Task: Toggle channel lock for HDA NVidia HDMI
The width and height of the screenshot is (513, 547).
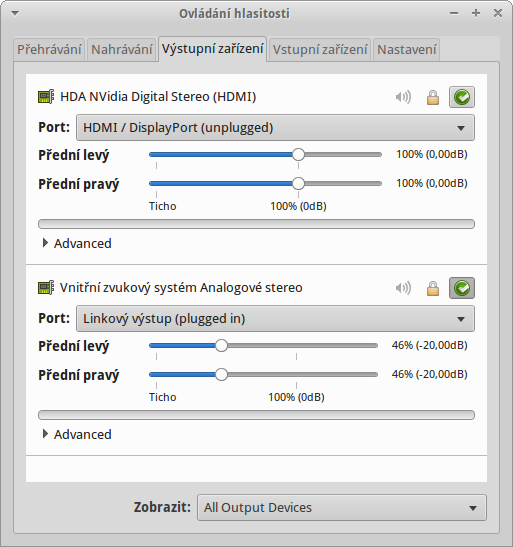Action: [x=433, y=97]
